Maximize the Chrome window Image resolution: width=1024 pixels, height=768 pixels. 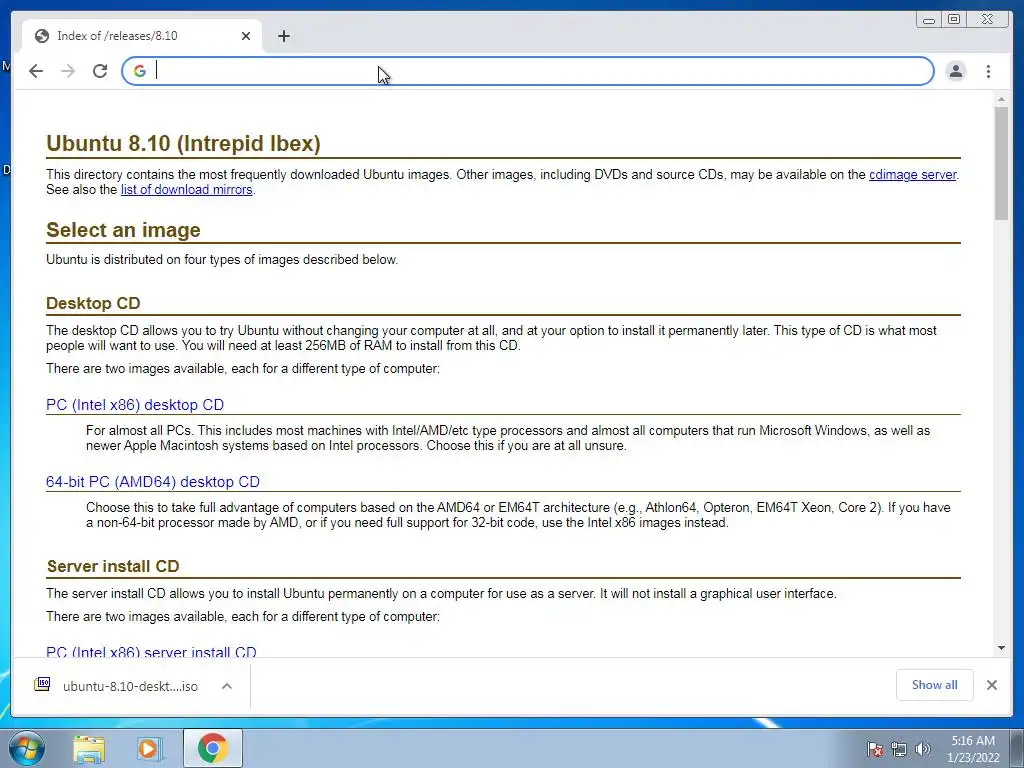click(x=954, y=20)
